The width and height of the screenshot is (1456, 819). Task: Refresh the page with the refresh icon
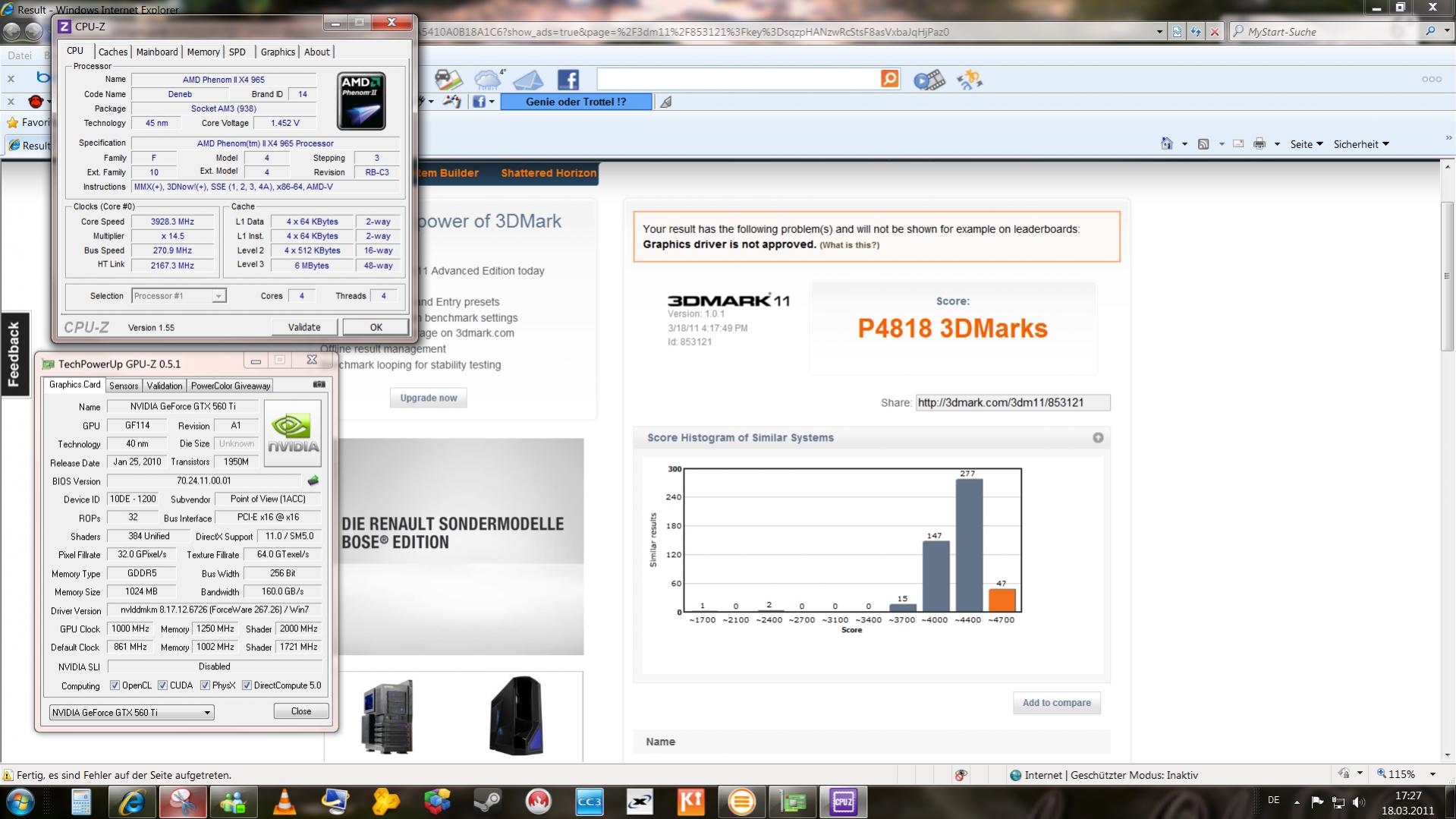coord(1196,32)
